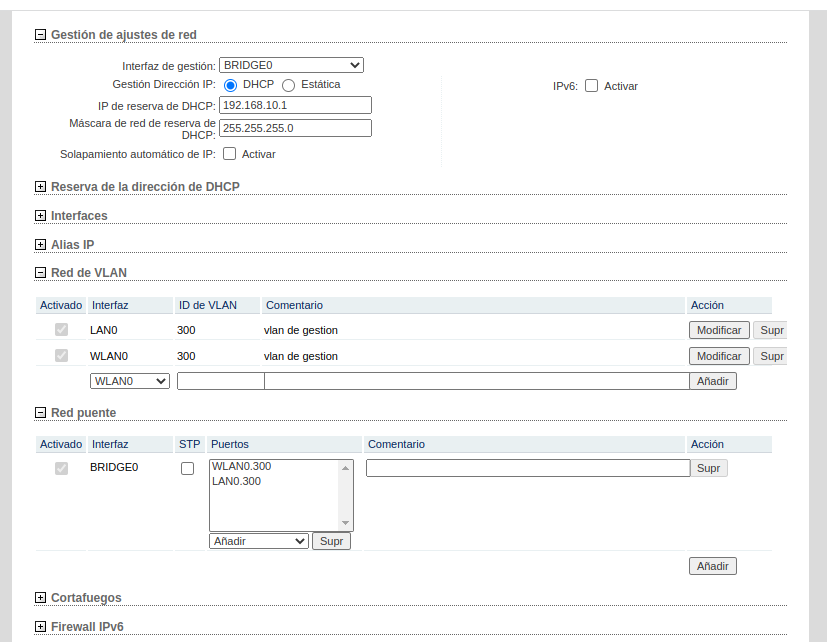Image resolution: width=827 pixels, height=642 pixels.
Task: Select the Estática radio button
Action: point(288,85)
